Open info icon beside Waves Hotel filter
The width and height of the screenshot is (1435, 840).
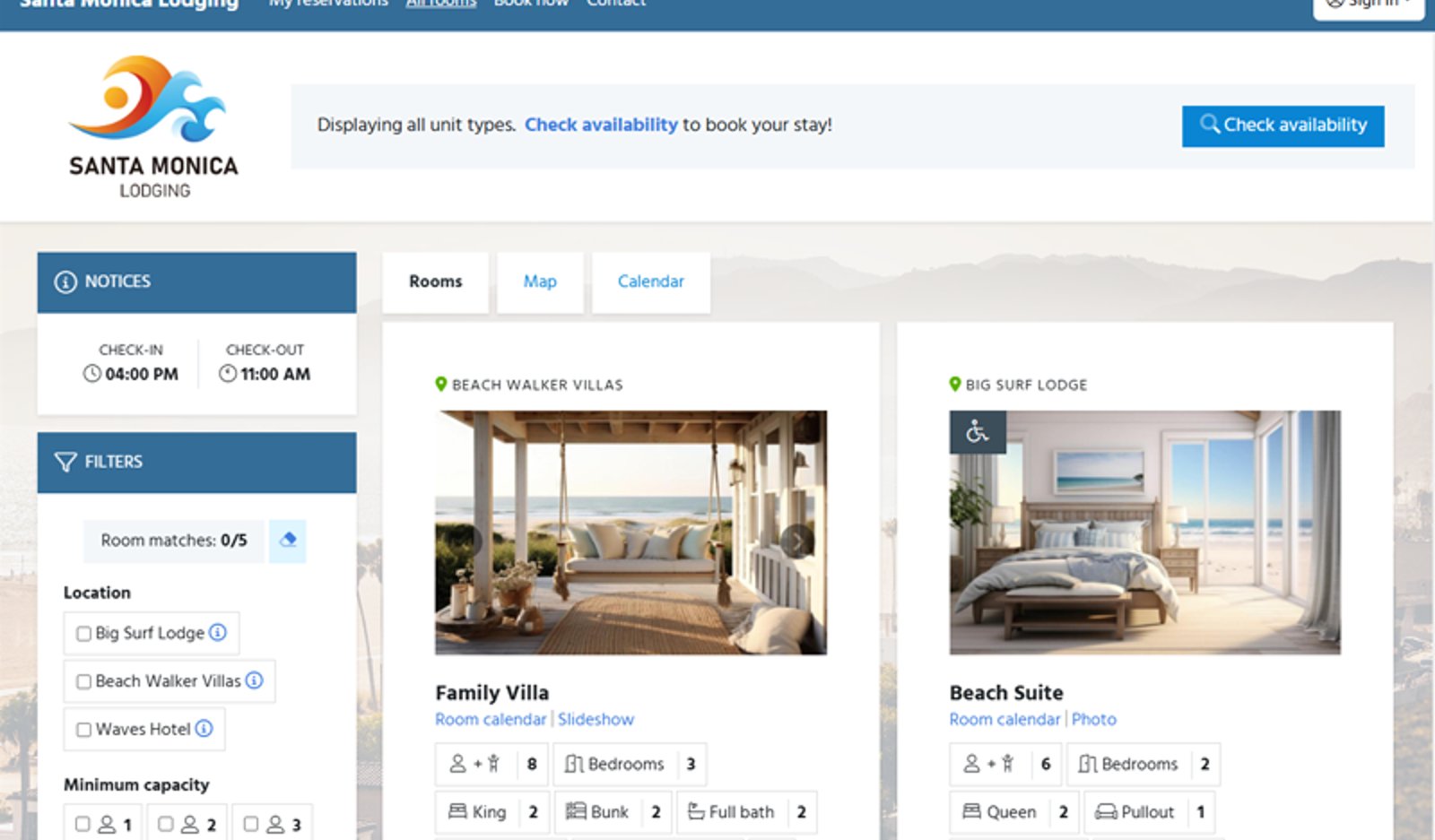coord(204,729)
